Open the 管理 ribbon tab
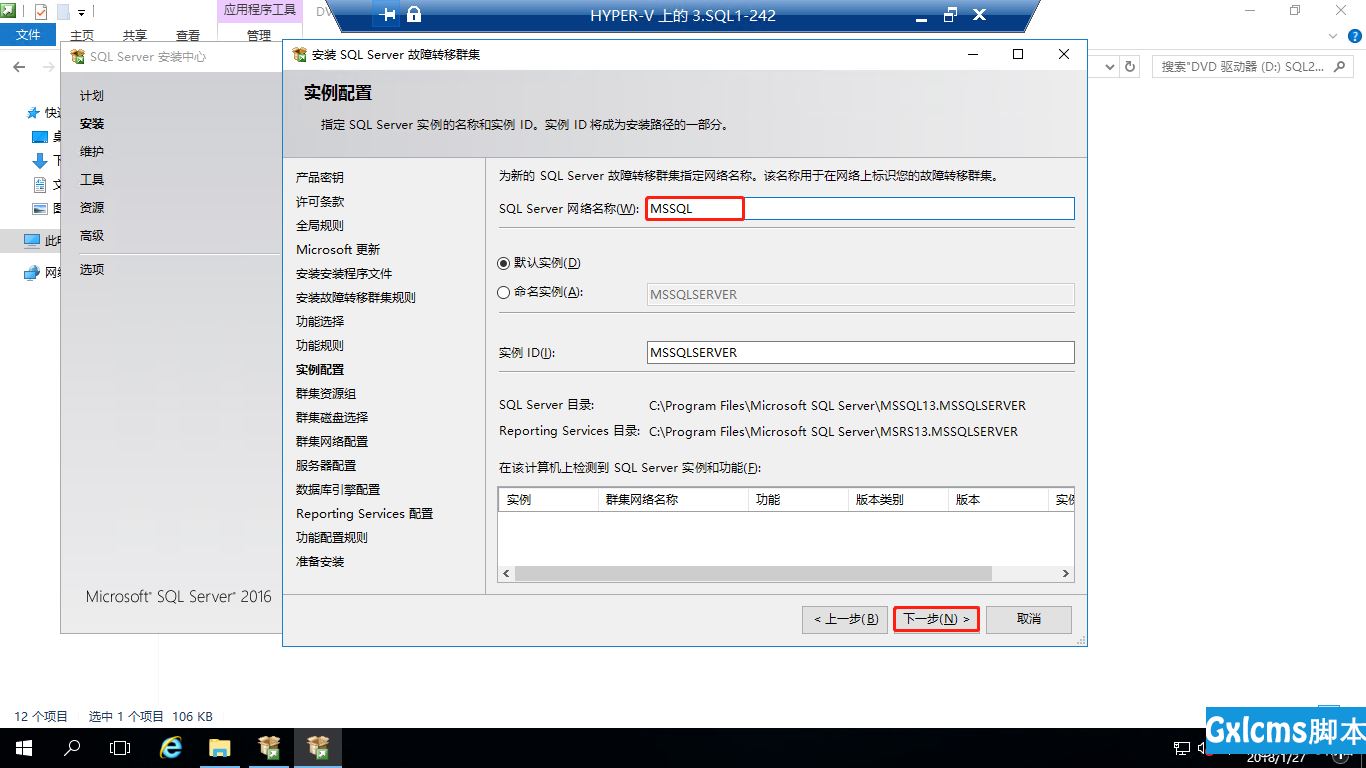 coord(259,35)
